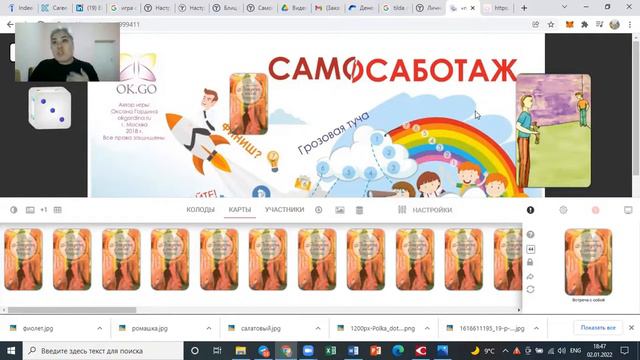Image resolution: width=640 pixels, height=360 pixels.
Task: Close the downloads bar with X
Action: coord(631,328)
